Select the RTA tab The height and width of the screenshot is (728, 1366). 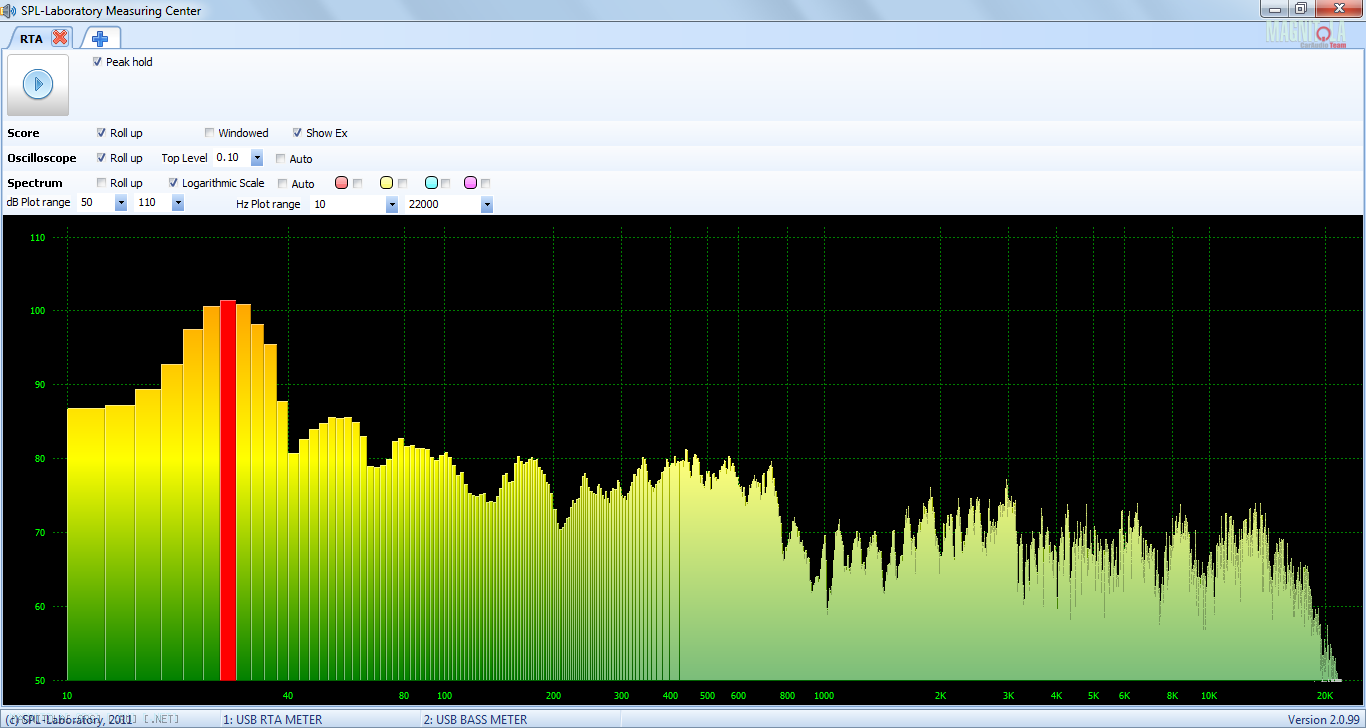point(31,38)
